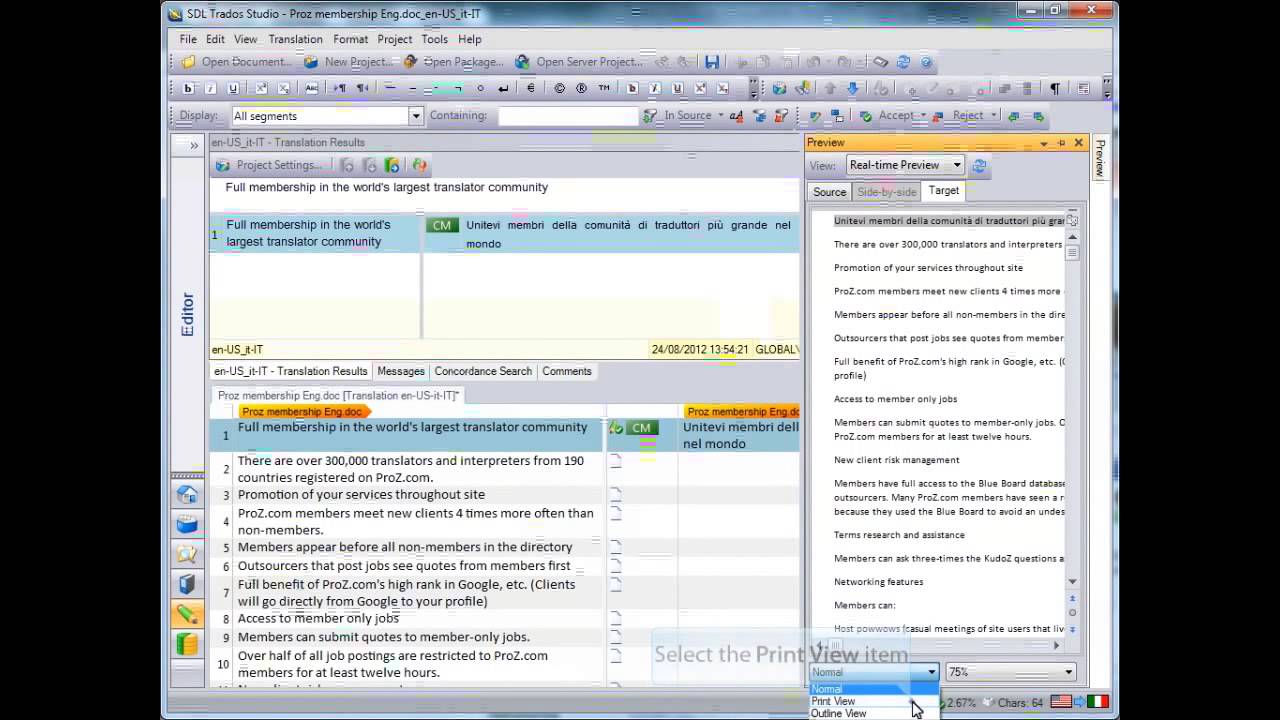Click the Proz membership Eng.doc document tab
Viewport: 1280px width, 720px height.
pos(339,396)
